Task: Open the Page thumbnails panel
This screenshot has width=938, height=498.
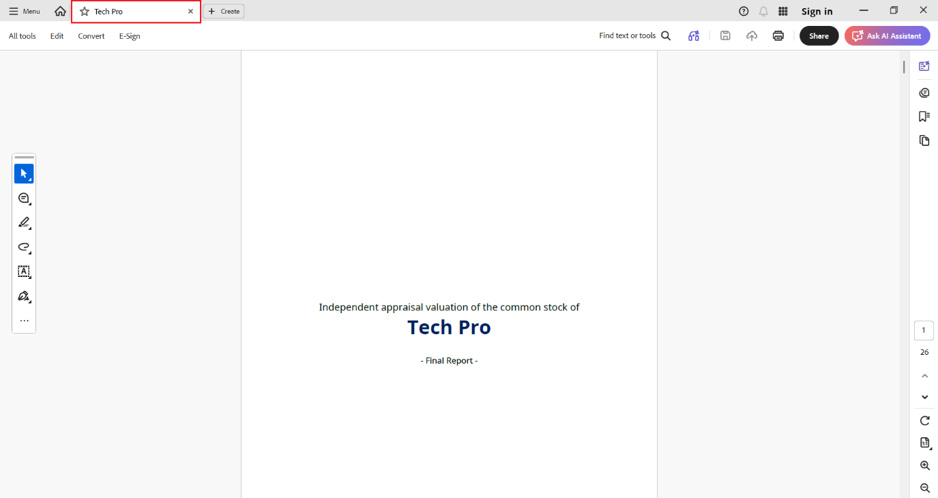Action: click(x=924, y=141)
